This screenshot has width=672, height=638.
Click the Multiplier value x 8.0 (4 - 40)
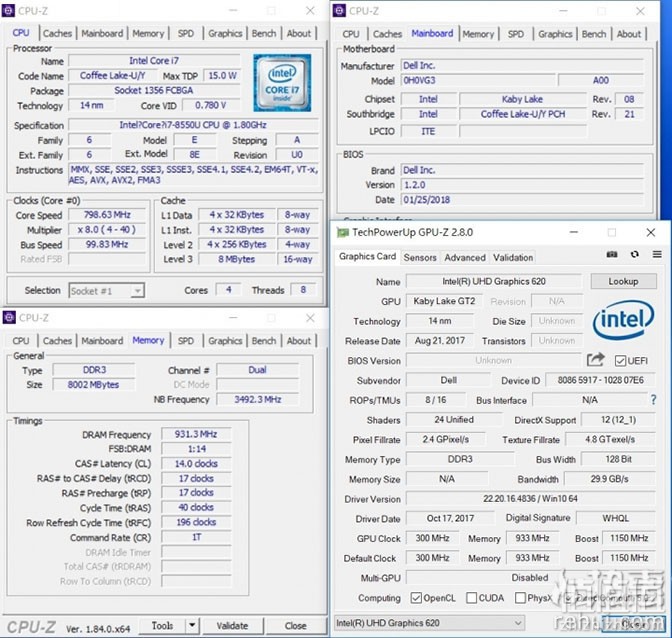(x=107, y=230)
